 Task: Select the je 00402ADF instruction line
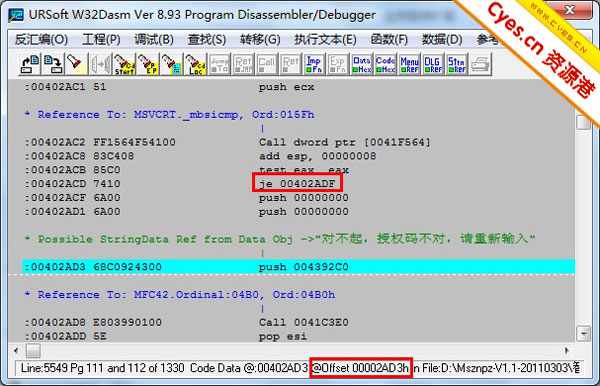coord(298,184)
